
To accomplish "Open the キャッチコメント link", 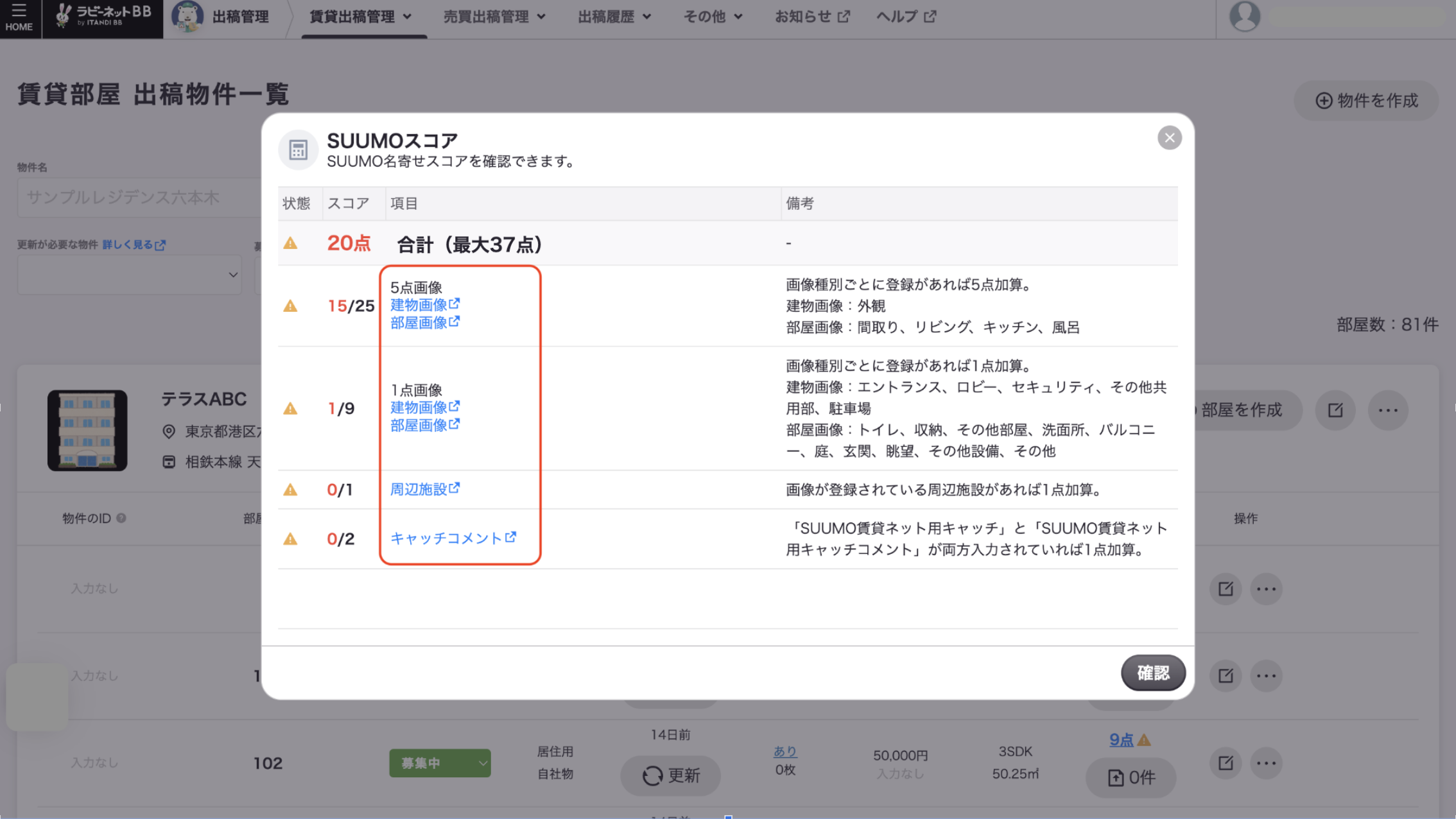I will [x=453, y=538].
